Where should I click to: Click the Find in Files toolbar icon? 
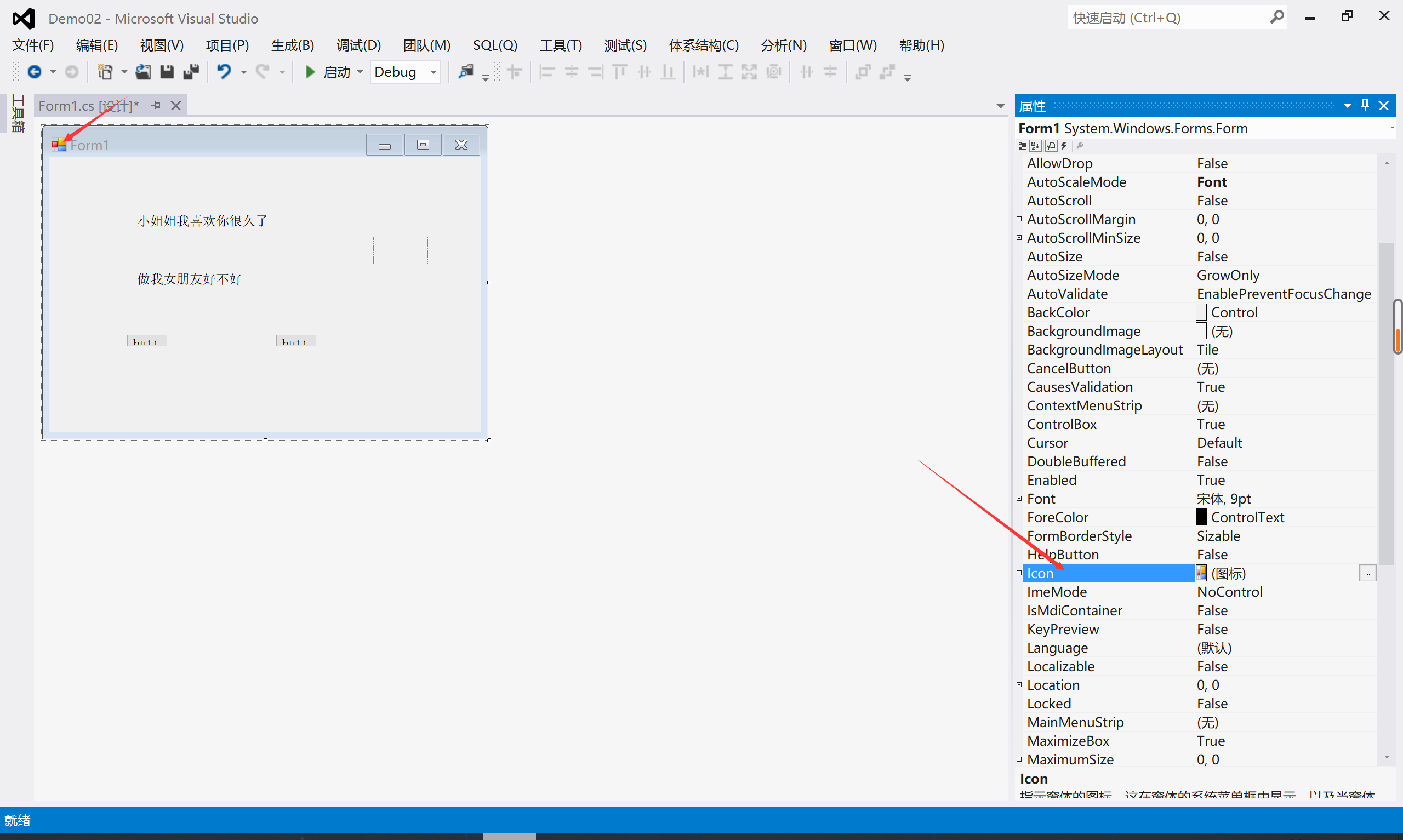pyautogui.click(x=466, y=72)
